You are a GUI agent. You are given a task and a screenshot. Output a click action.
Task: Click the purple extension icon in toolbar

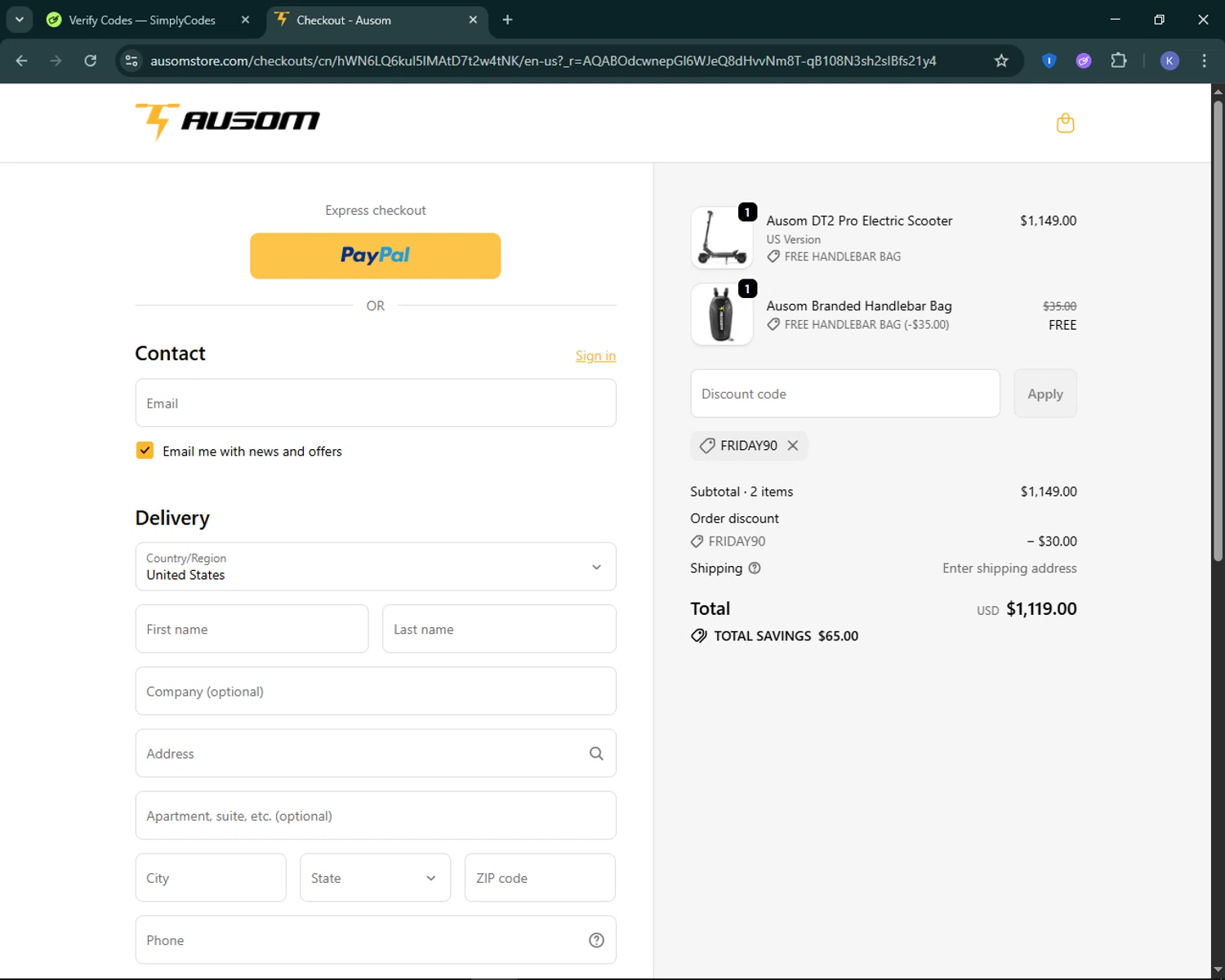pyautogui.click(x=1084, y=60)
